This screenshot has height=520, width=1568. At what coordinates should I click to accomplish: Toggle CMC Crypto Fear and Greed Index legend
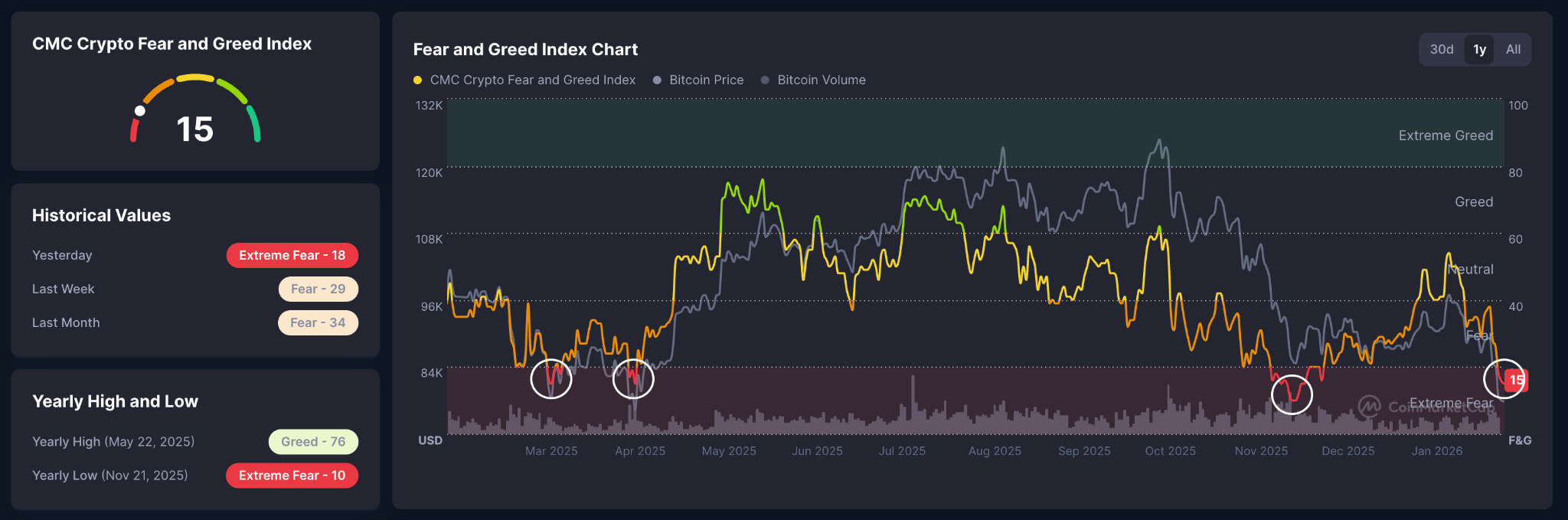click(x=524, y=80)
